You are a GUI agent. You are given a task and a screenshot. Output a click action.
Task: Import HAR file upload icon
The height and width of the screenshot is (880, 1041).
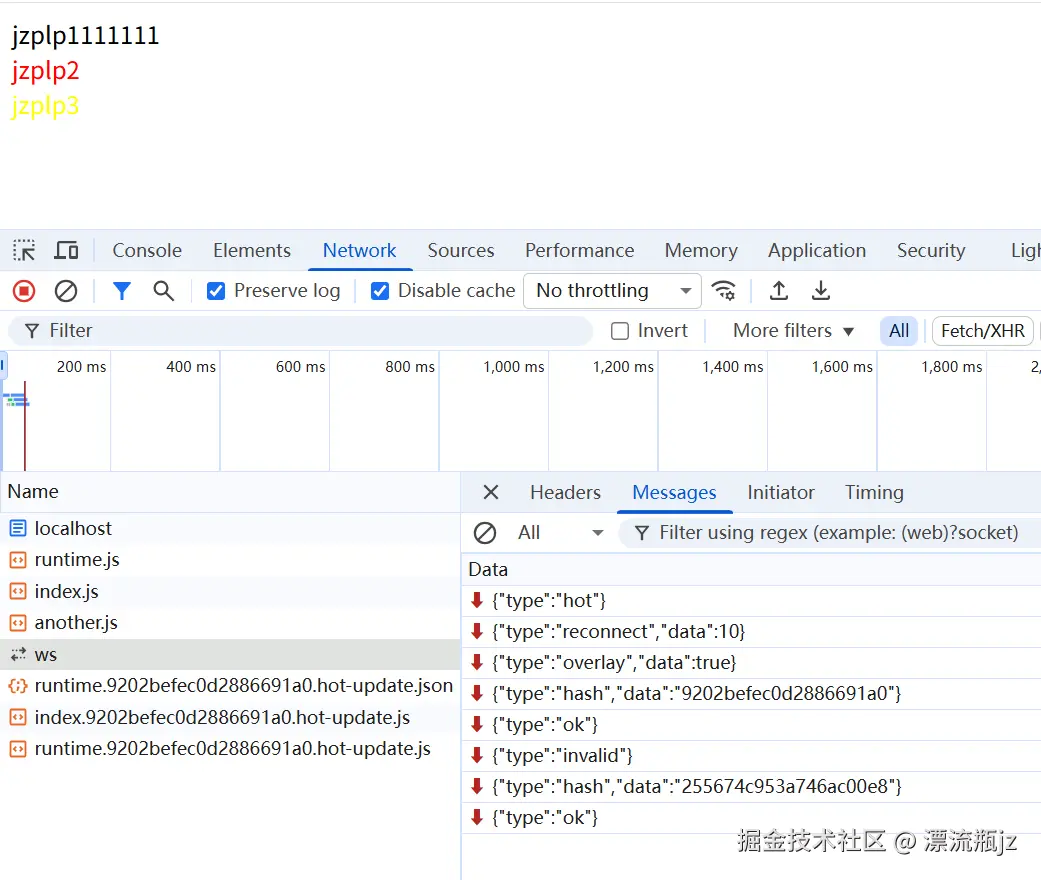pos(779,291)
